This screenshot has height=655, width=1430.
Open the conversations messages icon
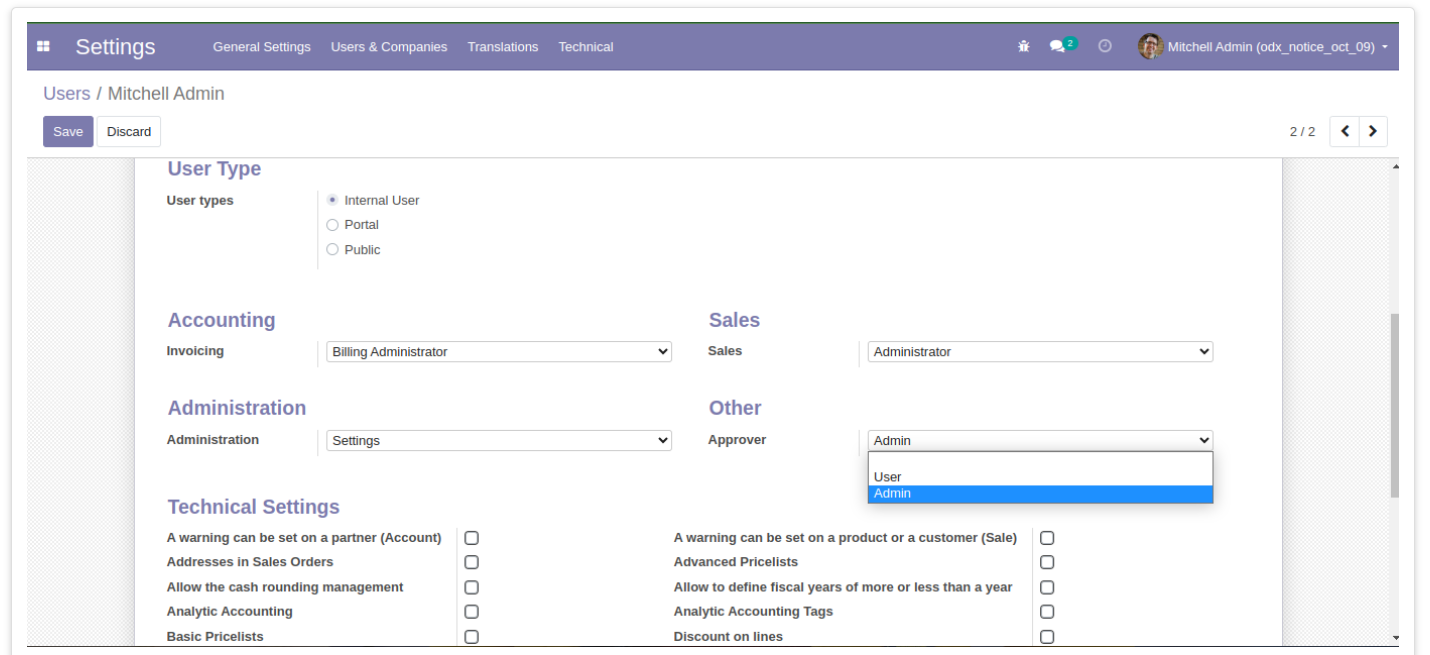(1056, 47)
